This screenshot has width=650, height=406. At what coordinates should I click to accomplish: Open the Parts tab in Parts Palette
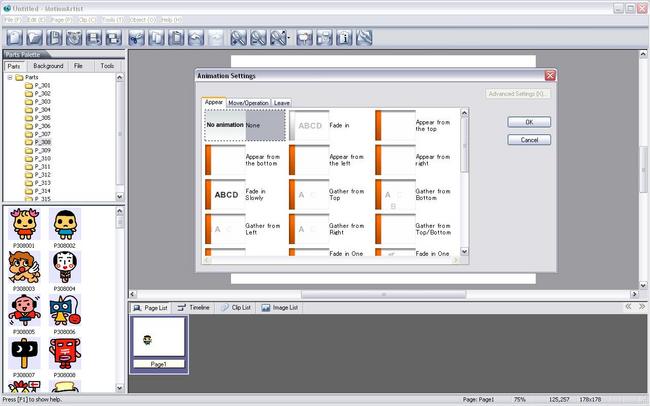(x=14, y=66)
